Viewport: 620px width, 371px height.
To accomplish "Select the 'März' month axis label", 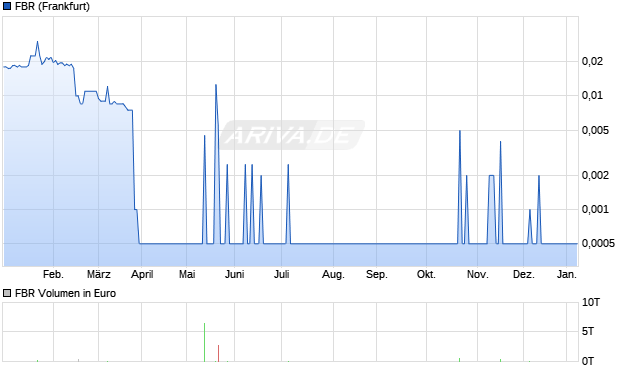I will pyautogui.click(x=98, y=274).
